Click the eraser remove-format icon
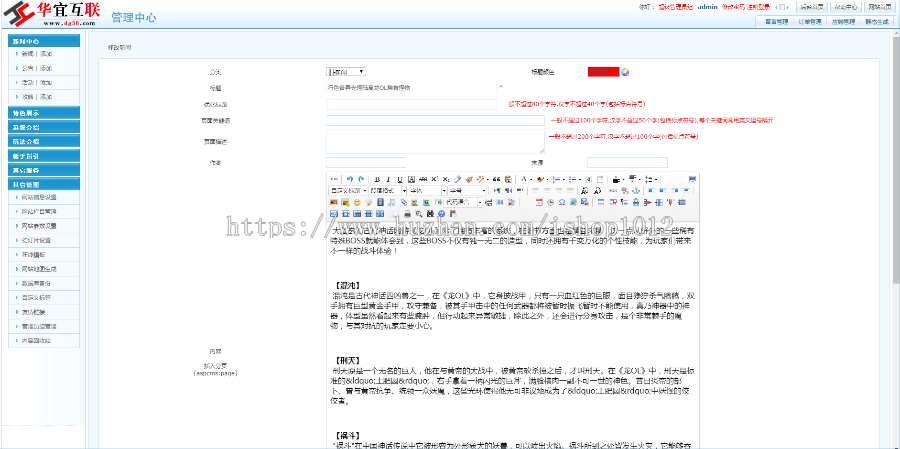The image size is (900, 449). [457, 179]
